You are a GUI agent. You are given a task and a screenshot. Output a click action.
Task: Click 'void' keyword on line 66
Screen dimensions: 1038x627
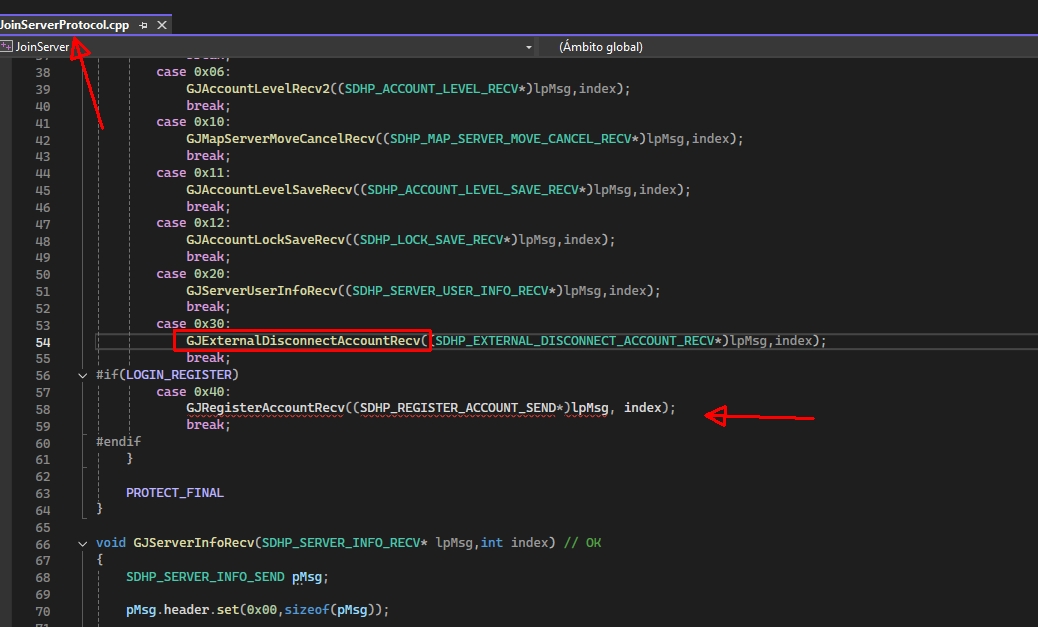[111, 543]
